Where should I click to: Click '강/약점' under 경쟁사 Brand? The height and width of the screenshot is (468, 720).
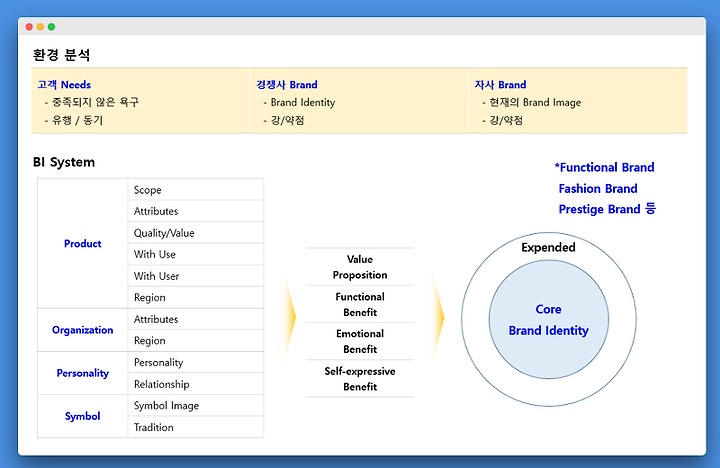[287, 120]
